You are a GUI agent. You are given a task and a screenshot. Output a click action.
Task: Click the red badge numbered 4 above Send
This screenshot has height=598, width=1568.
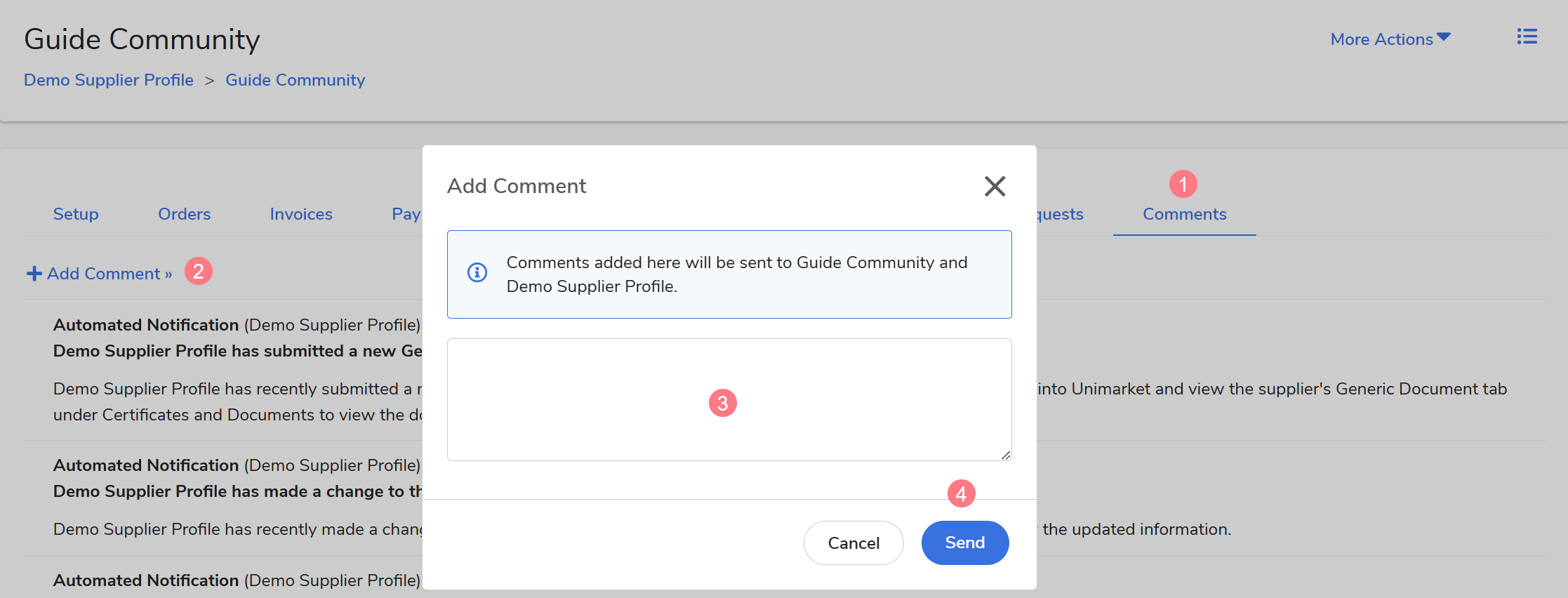tap(961, 493)
